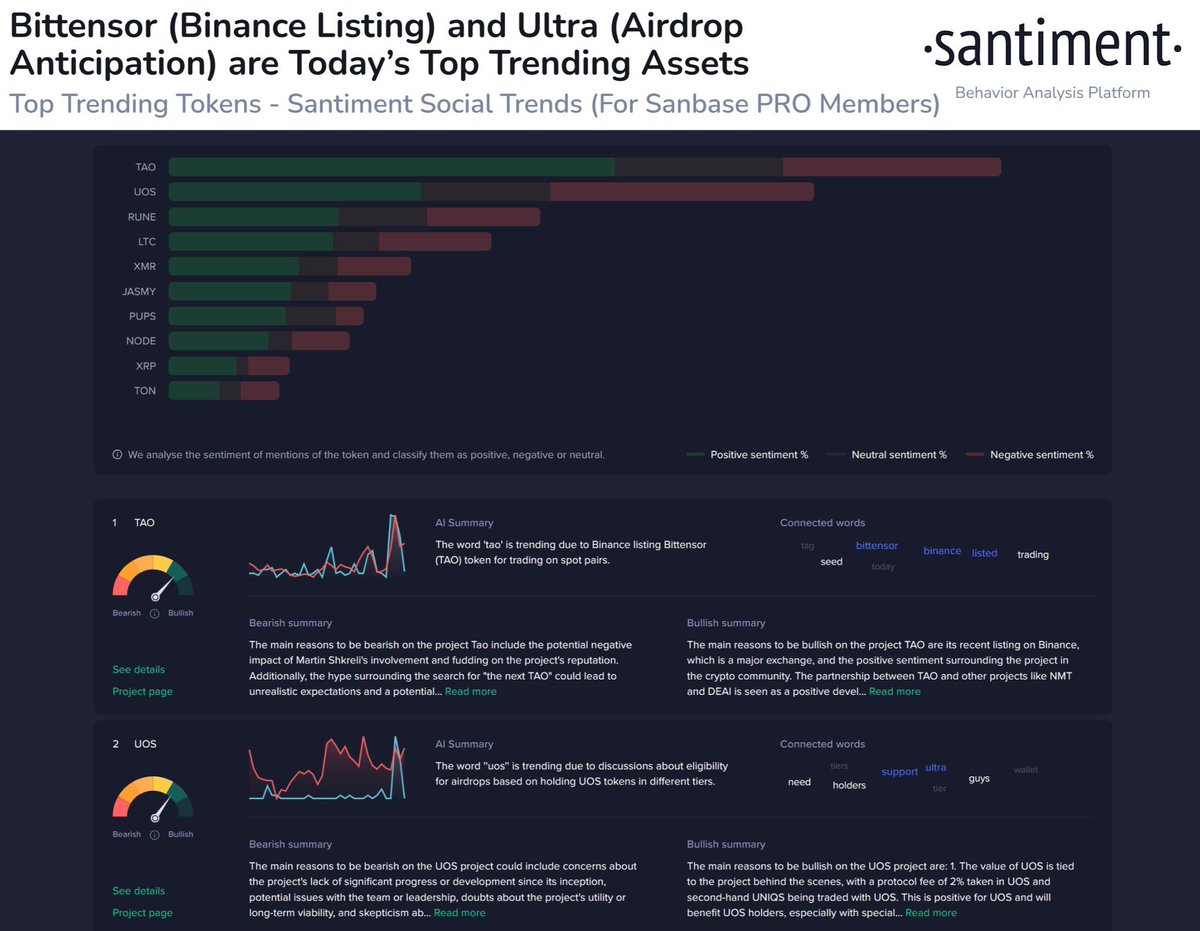Click the PUPS sentiment bar
The height and width of the screenshot is (931, 1200).
[x=266, y=316]
